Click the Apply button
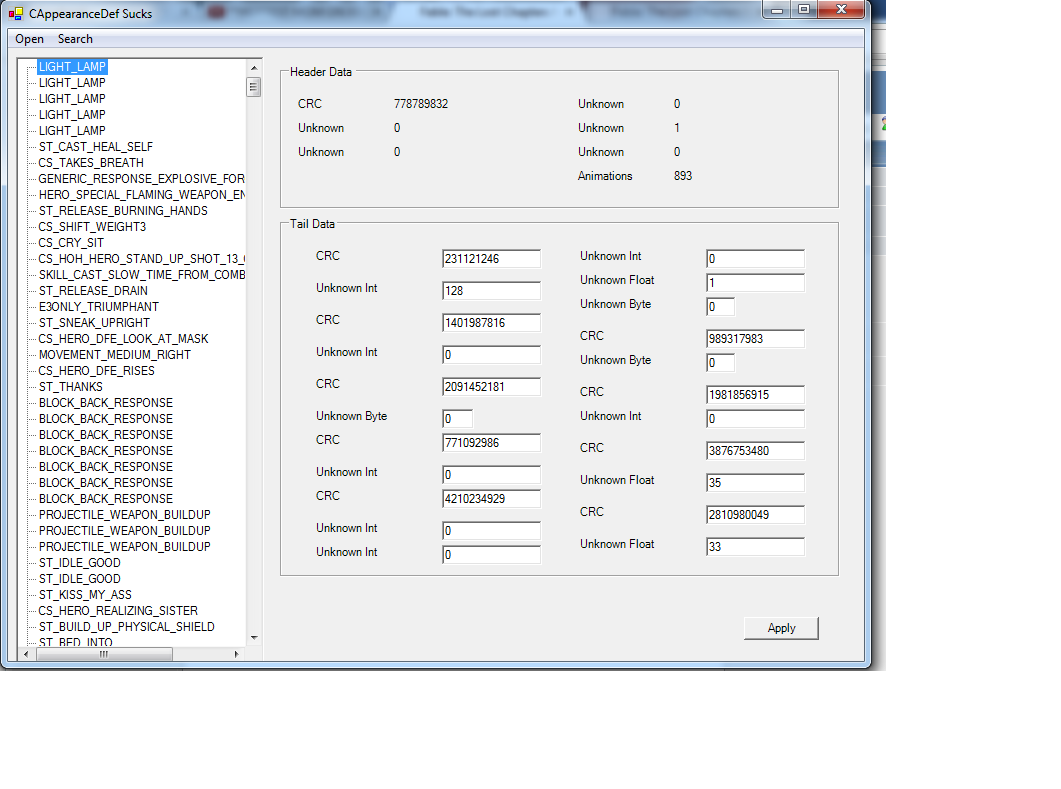Viewport: 1061px width, 789px height. (781, 628)
